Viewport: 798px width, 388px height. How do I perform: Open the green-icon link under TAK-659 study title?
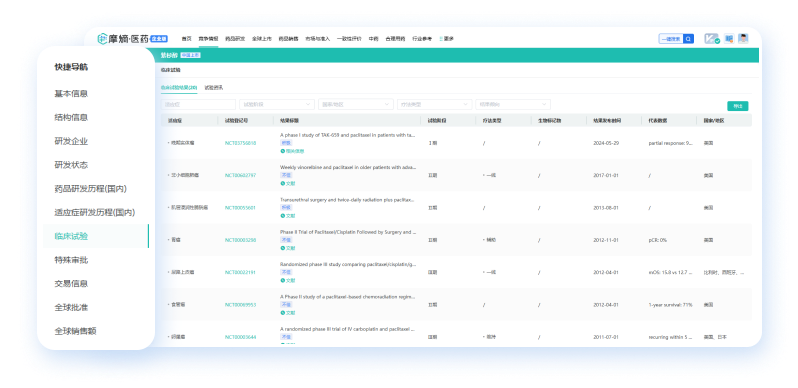pos(292,151)
